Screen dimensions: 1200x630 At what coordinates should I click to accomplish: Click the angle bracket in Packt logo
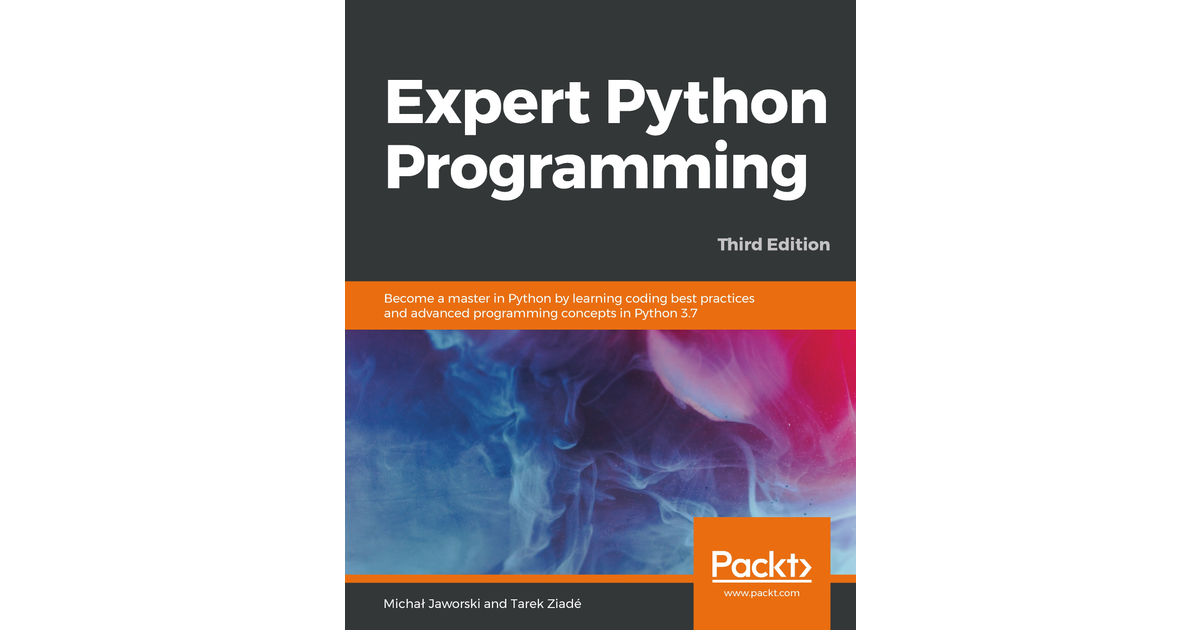(x=800, y=566)
